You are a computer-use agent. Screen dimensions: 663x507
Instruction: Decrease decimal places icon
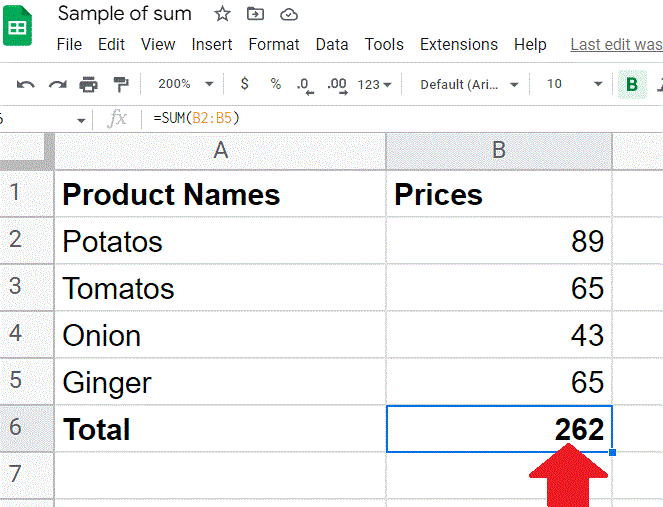(305, 85)
